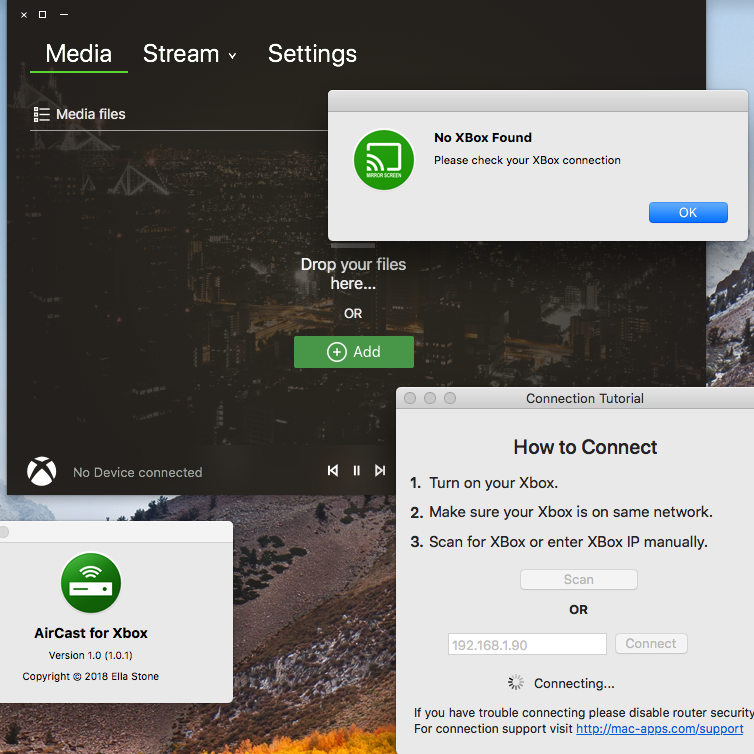The width and height of the screenshot is (754, 754).
Task: Open the Stream tab
Action: point(181,53)
